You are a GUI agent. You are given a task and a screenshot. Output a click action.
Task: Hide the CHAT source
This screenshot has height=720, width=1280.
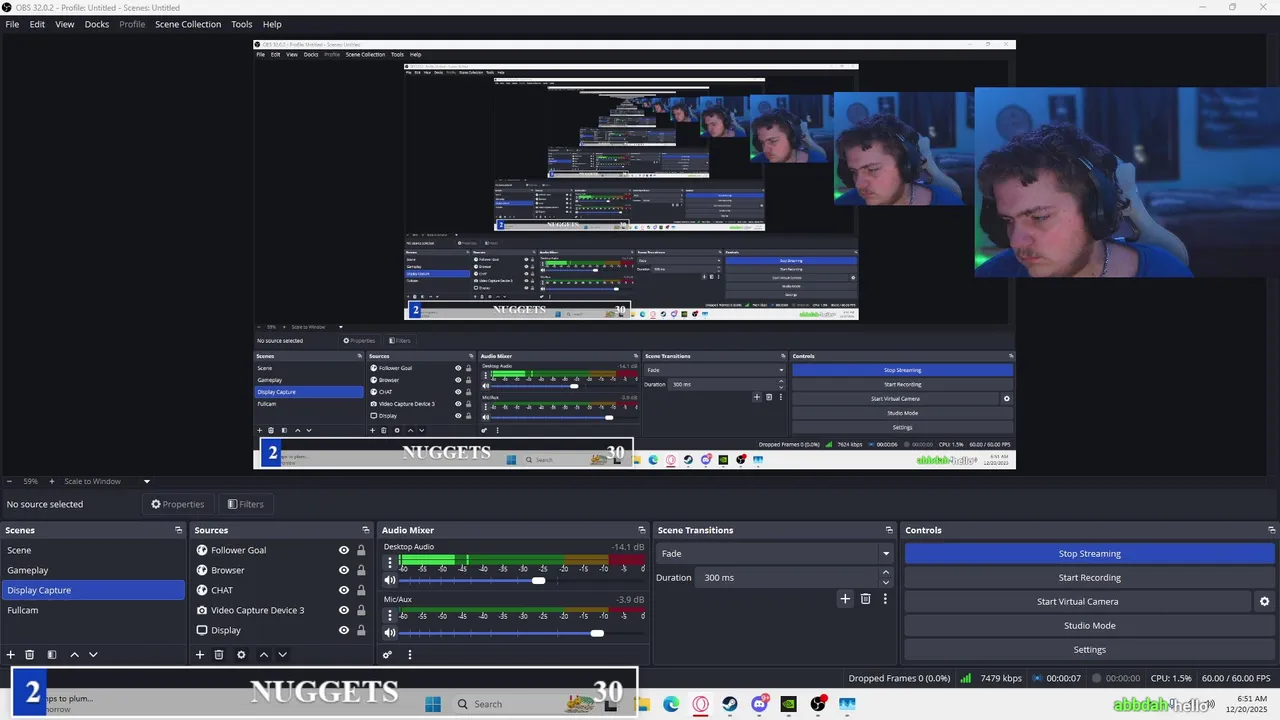pyautogui.click(x=344, y=590)
